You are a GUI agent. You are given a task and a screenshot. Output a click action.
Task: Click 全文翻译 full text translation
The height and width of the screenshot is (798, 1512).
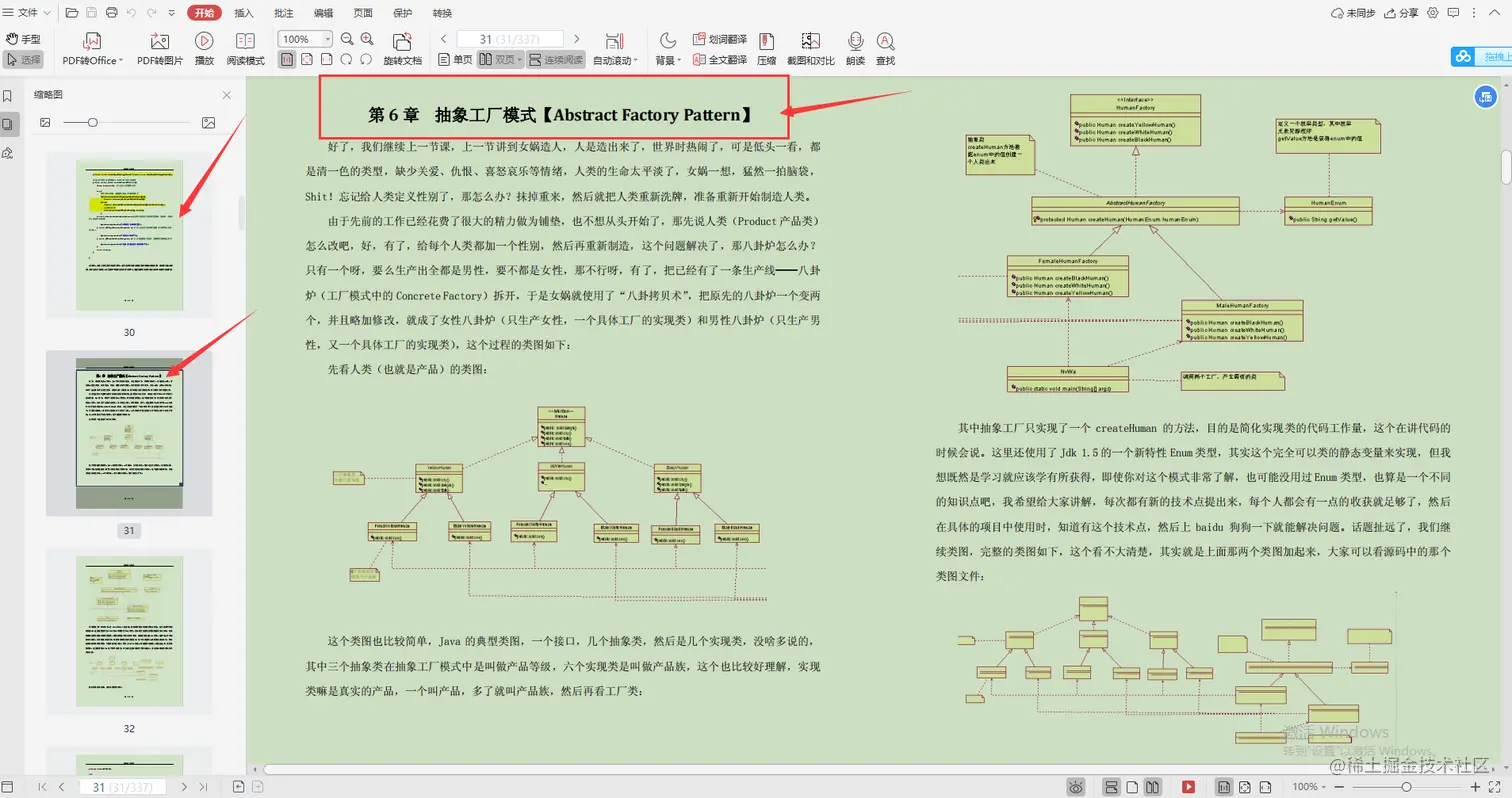point(720,59)
